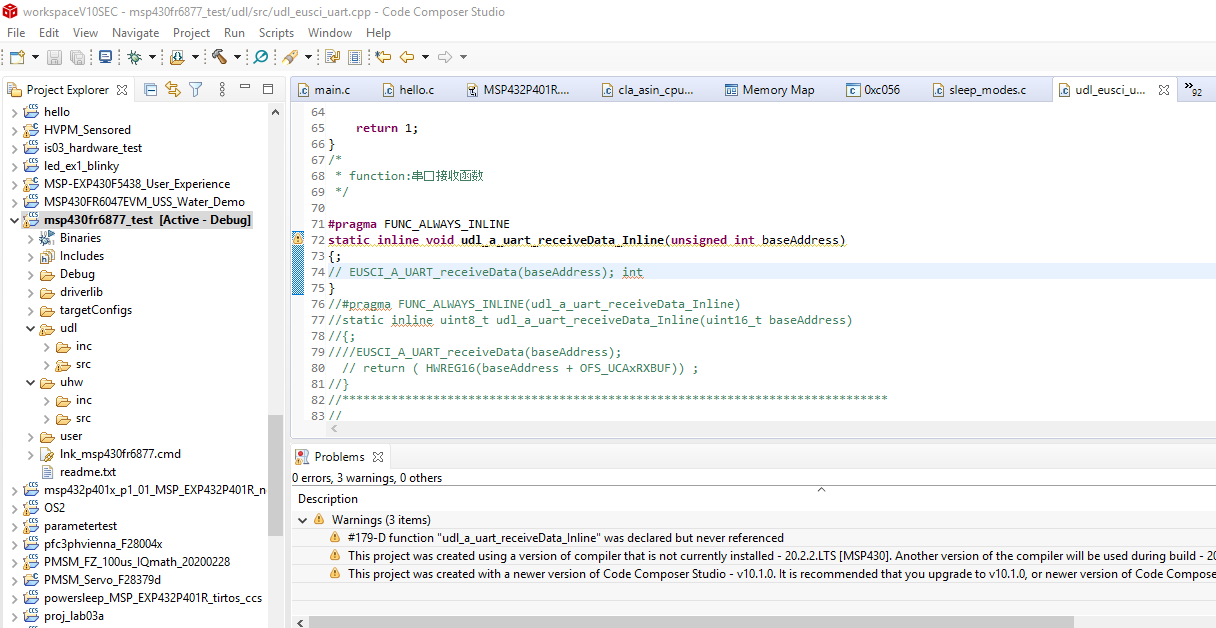Close the udl_eusci_uart editor tab
The image size is (1216, 628).
coord(1164,90)
